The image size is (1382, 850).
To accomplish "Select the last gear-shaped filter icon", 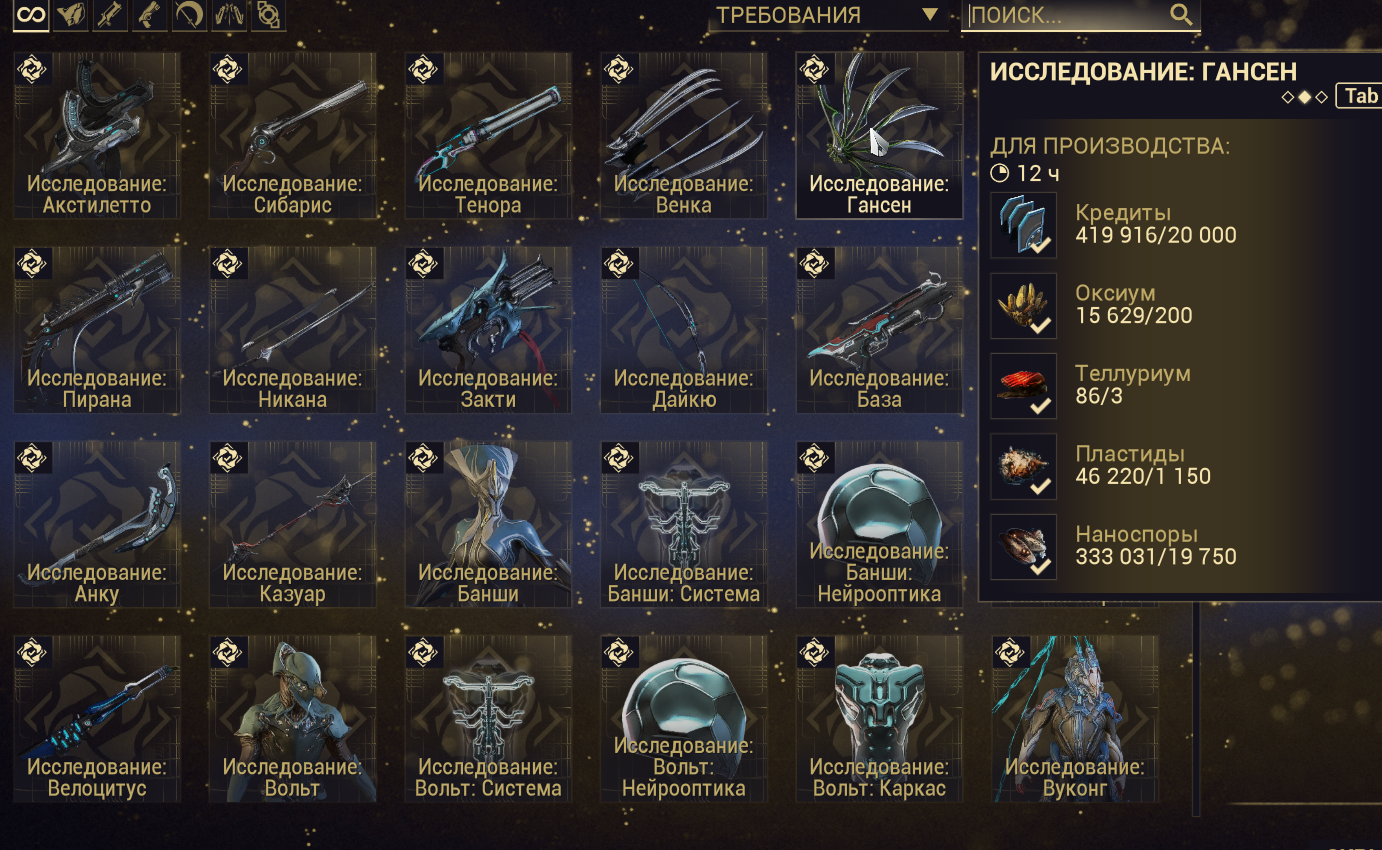I will click(x=269, y=15).
